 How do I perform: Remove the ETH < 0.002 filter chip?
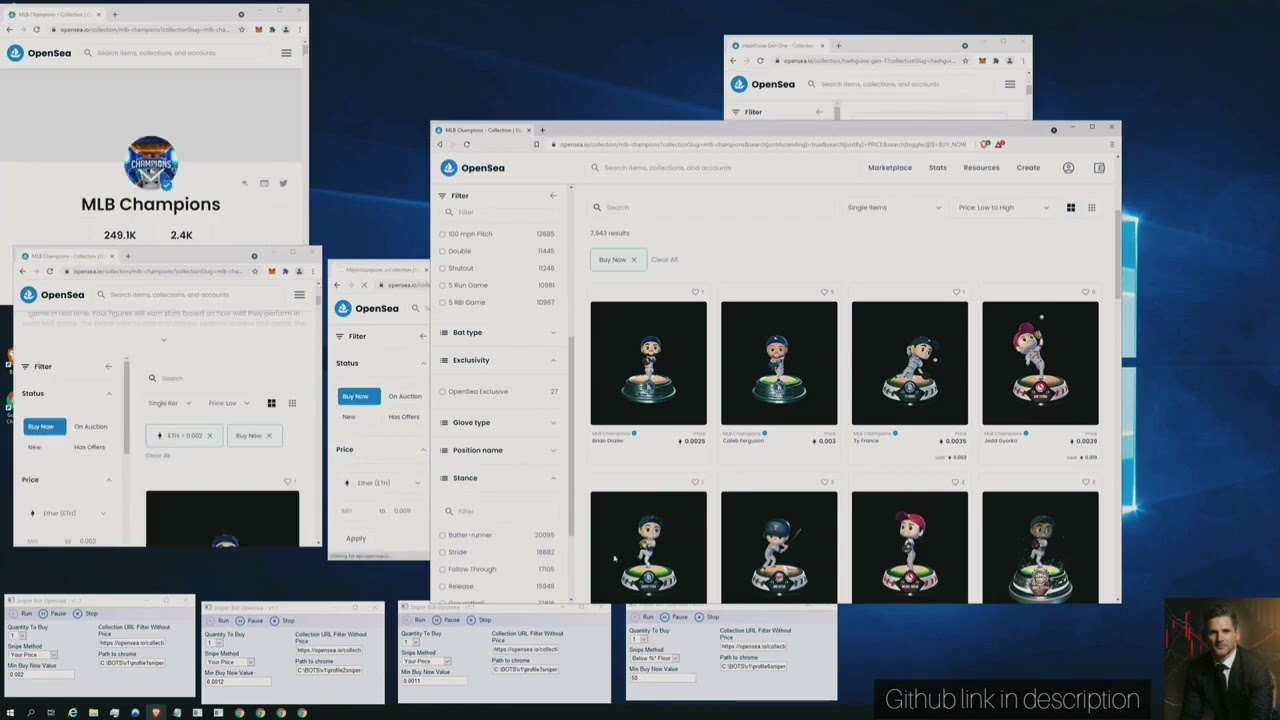coord(209,436)
